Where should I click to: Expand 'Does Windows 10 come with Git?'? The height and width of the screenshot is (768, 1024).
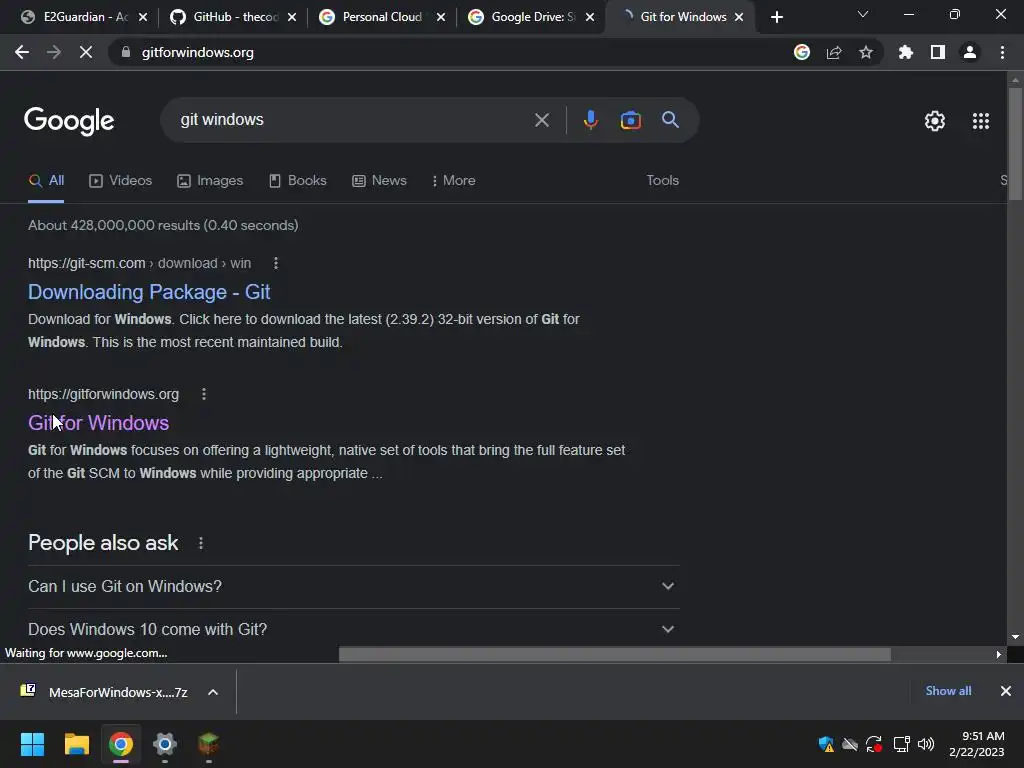click(353, 630)
